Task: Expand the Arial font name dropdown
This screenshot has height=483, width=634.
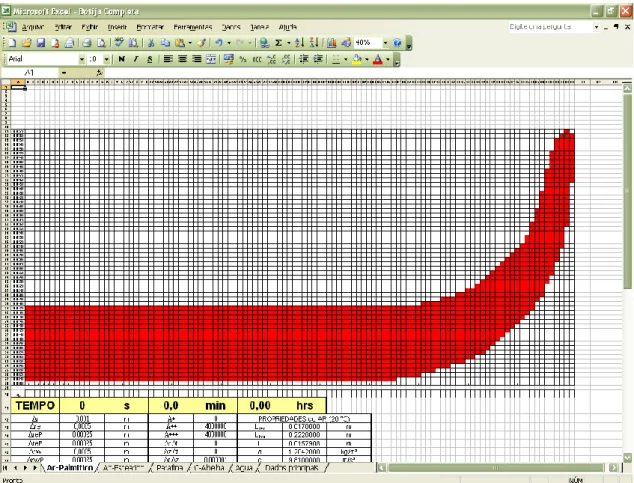Action: tap(82, 59)
